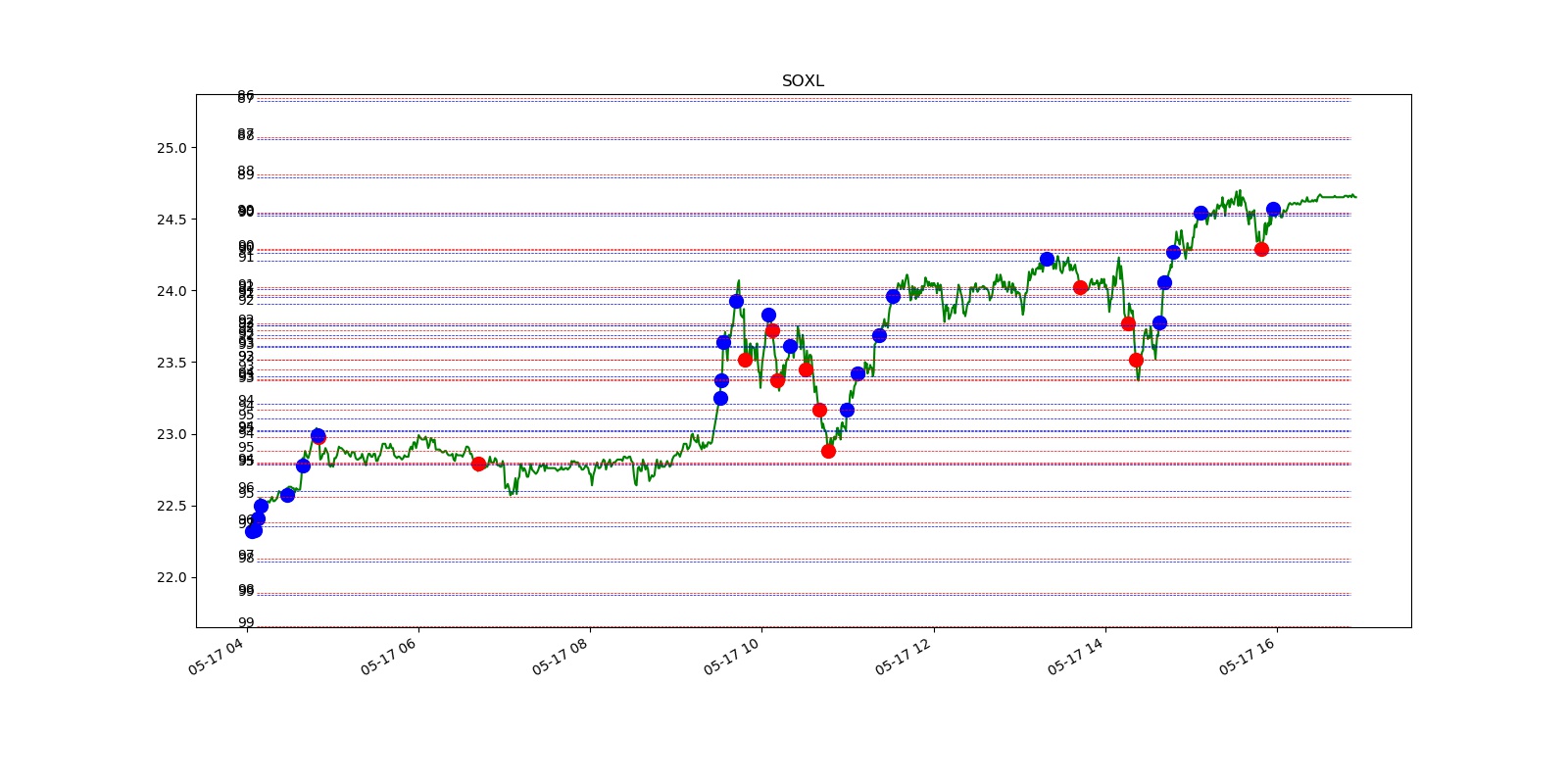Select the 23.0 y-axis tick label
This screenshot has height=784, width=1568.
tap(171, 434)
